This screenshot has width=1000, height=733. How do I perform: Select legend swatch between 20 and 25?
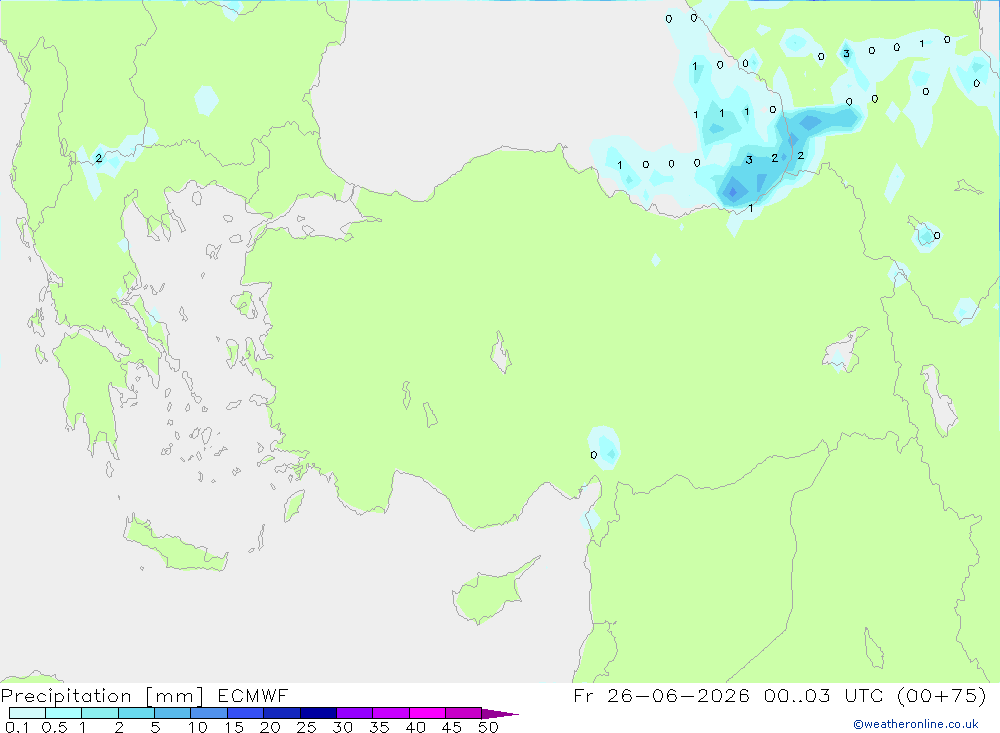click(281, 713)
